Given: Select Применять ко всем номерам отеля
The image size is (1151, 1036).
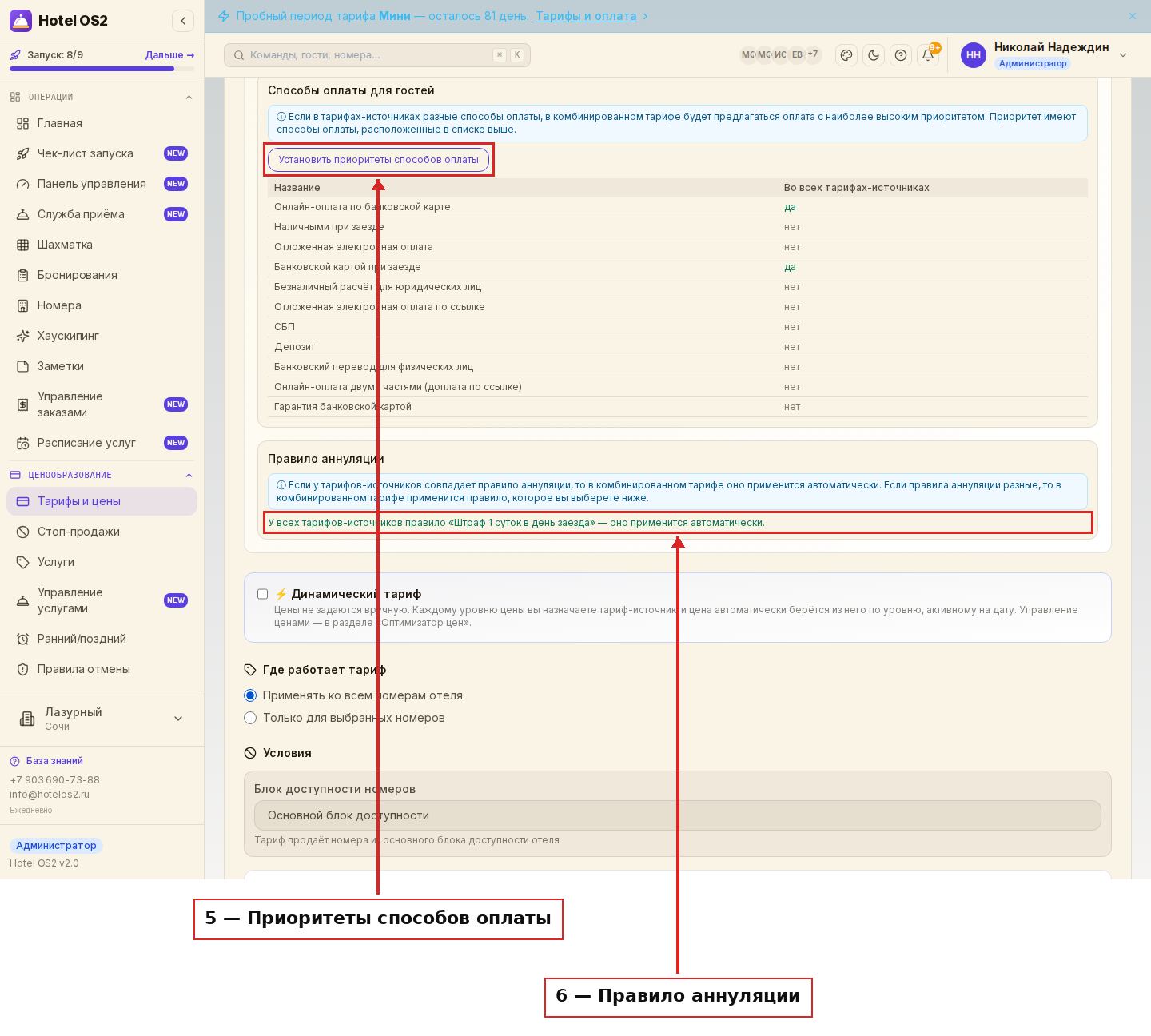Looking at the screenshot, I should click(x=250, y=695).
